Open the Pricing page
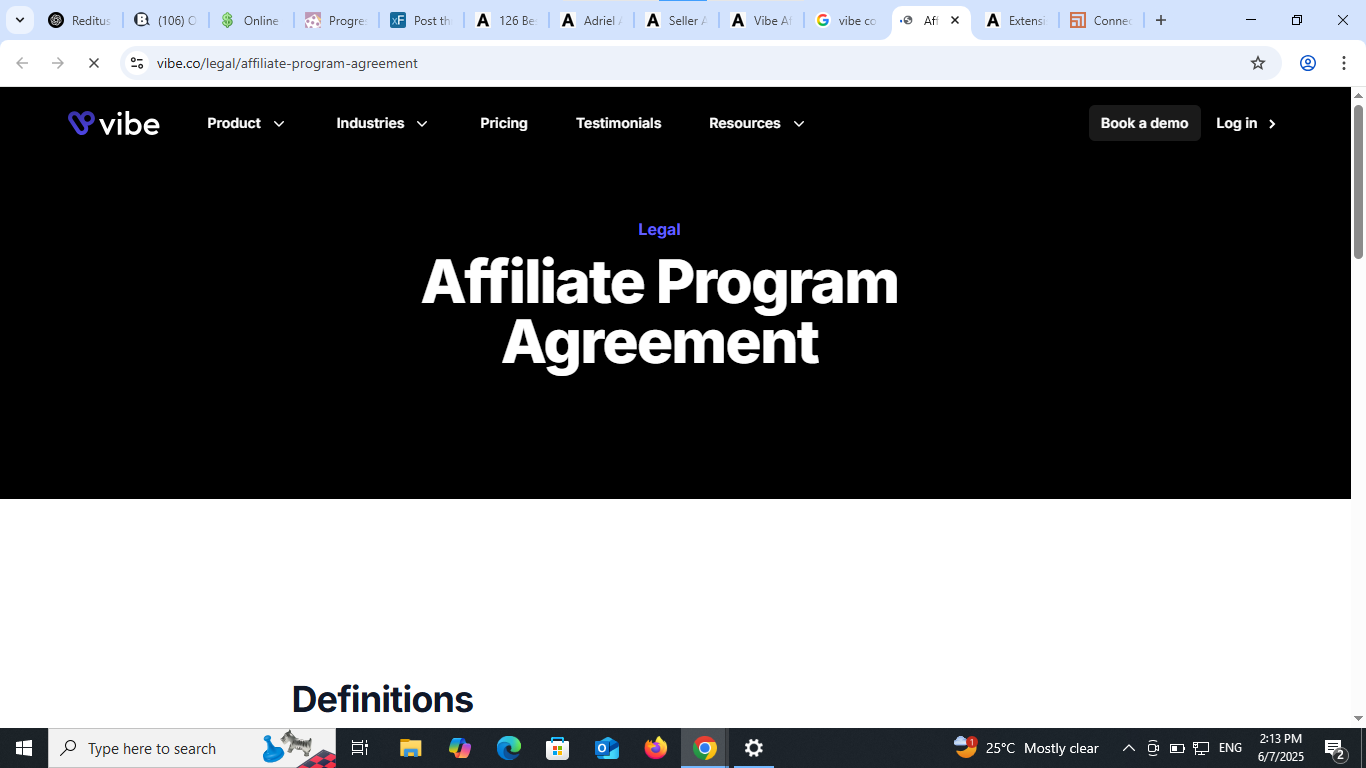 (x=504, y=123)
